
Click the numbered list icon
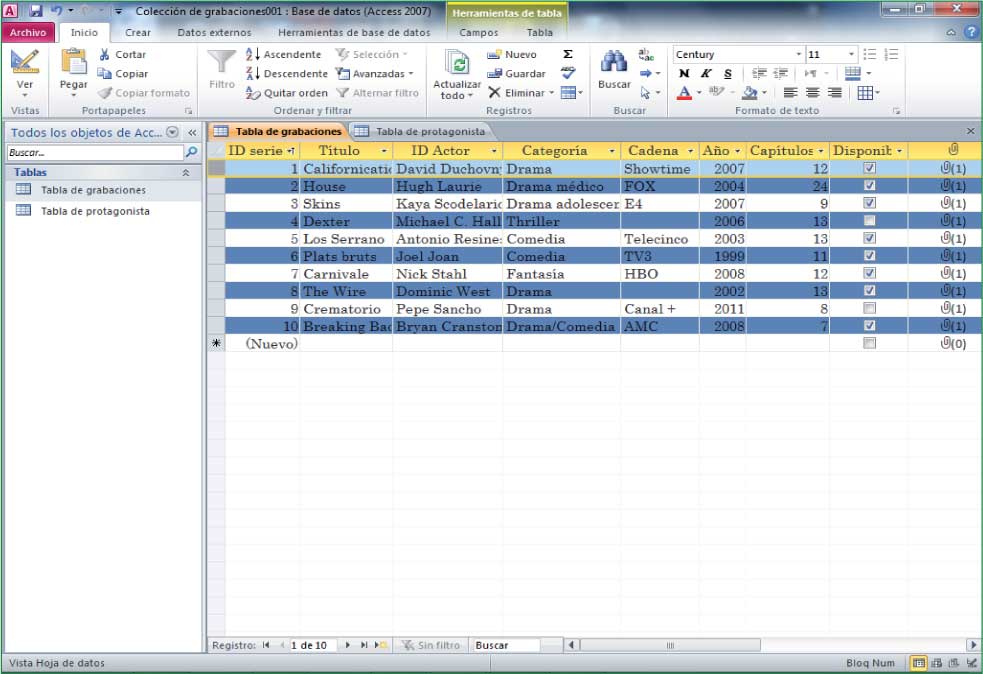(x=891, y=55)
